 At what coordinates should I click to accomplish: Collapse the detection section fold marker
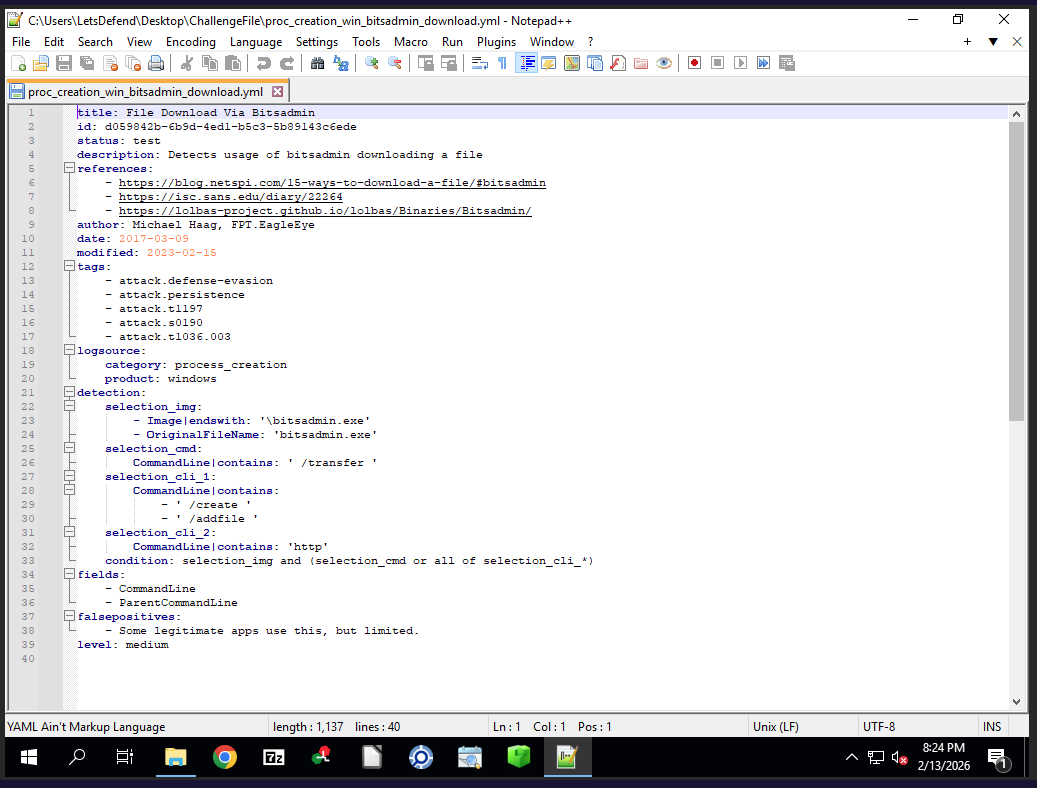click(69, 393)
